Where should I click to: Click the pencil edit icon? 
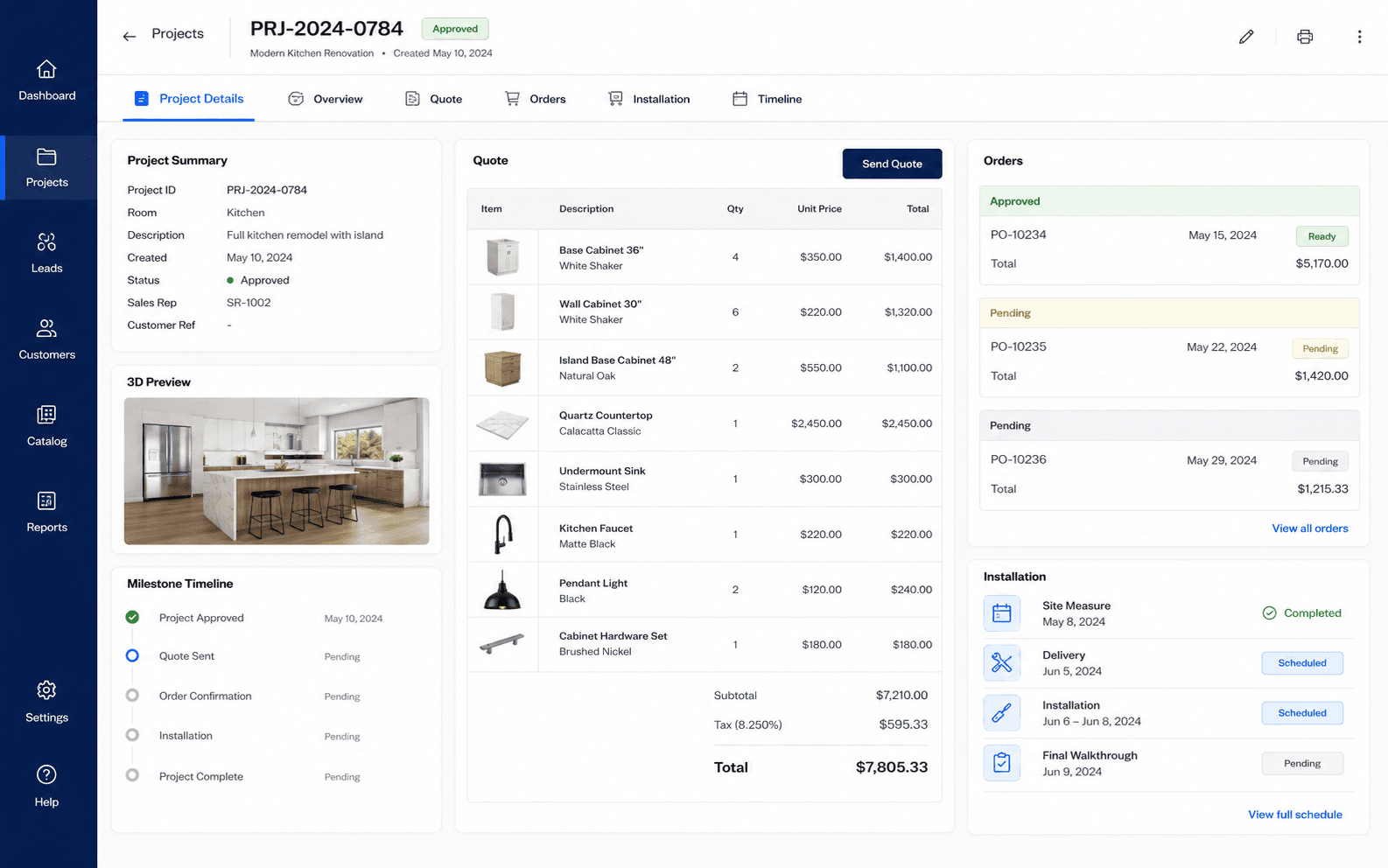pyautogui.click(x=1246, y=37)
